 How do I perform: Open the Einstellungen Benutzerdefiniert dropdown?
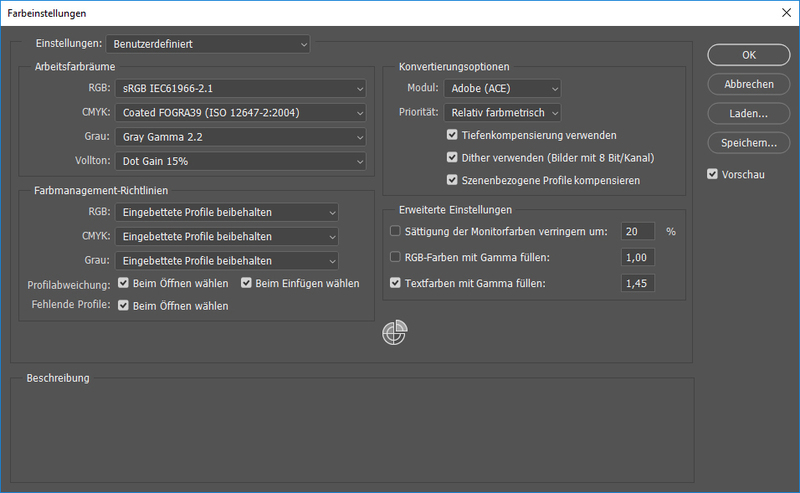click(x=208, y=44)
